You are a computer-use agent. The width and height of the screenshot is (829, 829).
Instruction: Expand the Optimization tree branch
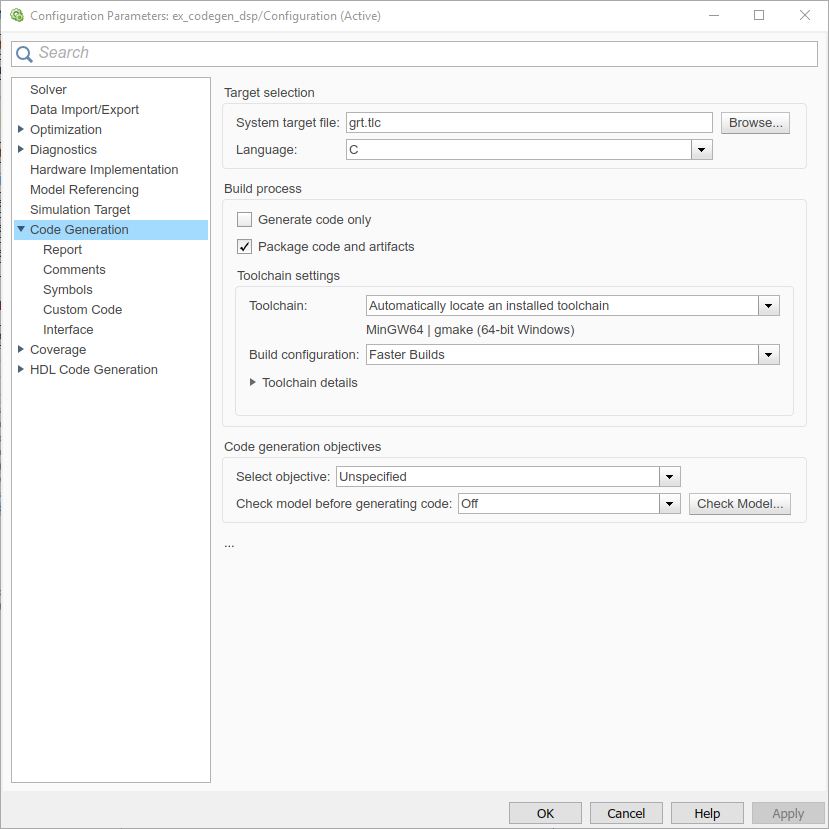click(x=20, y=129)
